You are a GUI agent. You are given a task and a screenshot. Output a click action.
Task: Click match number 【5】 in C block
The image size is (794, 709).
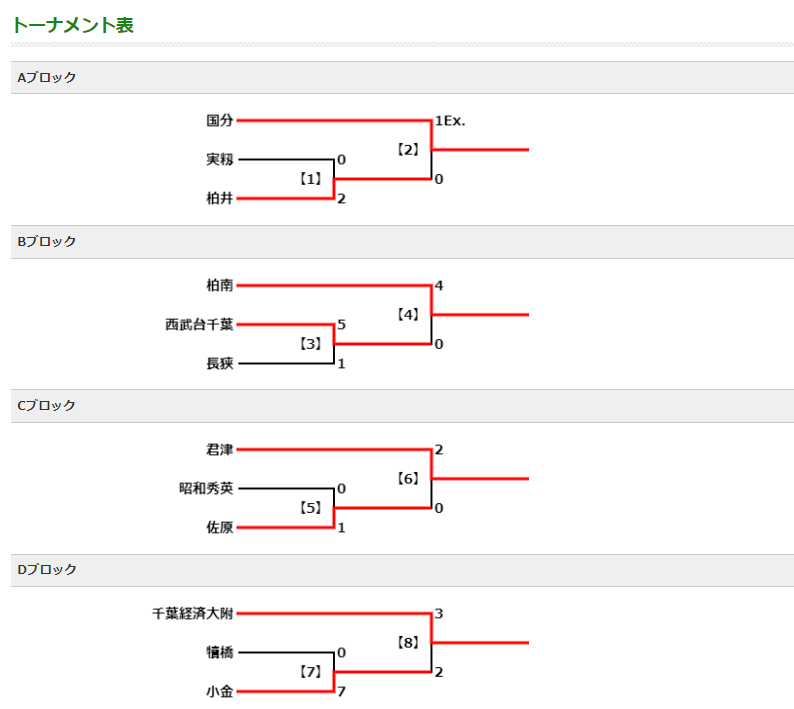[x=310, y=508]
